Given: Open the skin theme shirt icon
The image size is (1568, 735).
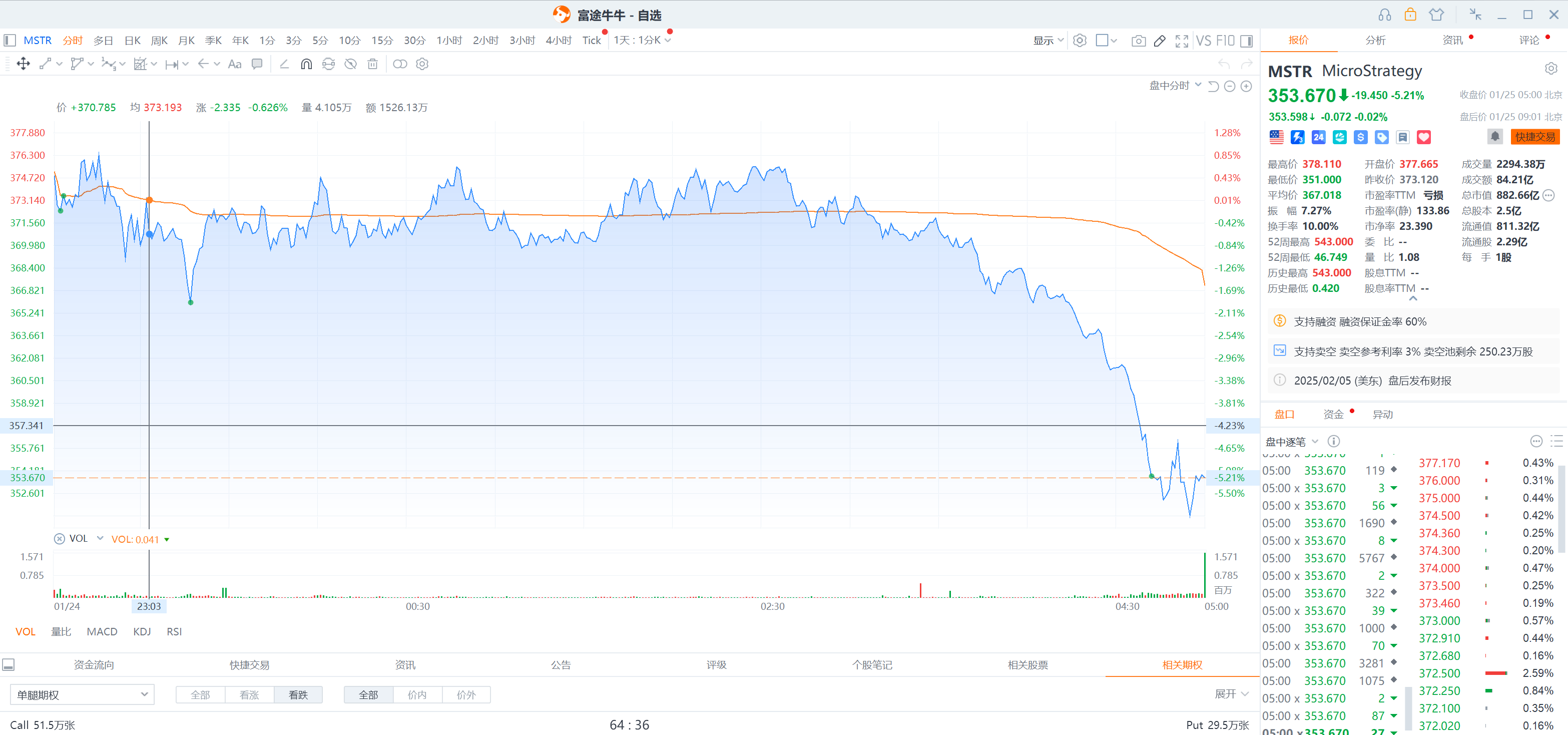Looking at the screenshot, I should [1436, 15].
